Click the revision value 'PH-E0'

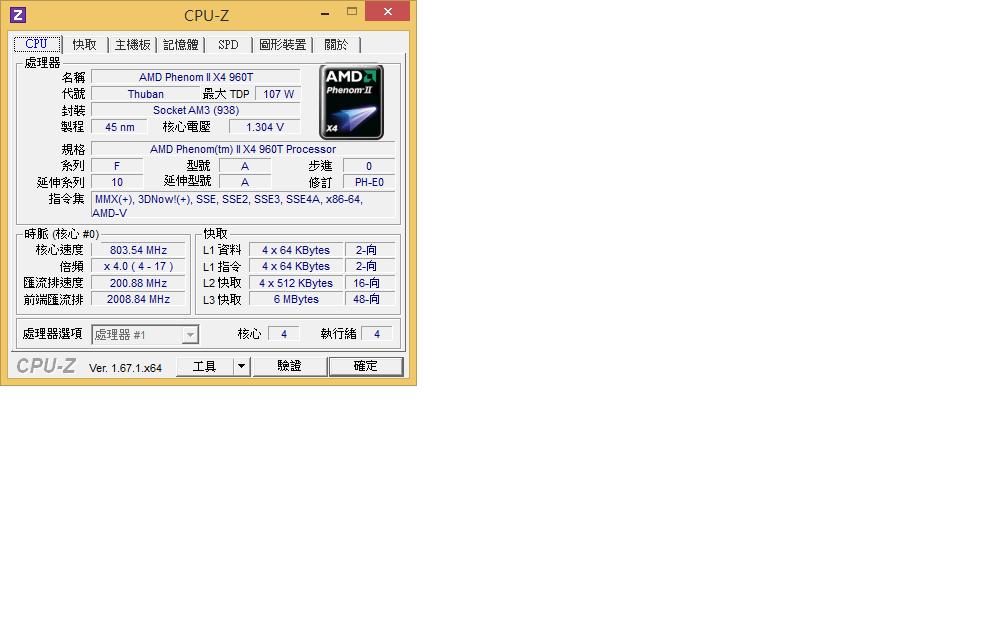[x=369, y=183]
